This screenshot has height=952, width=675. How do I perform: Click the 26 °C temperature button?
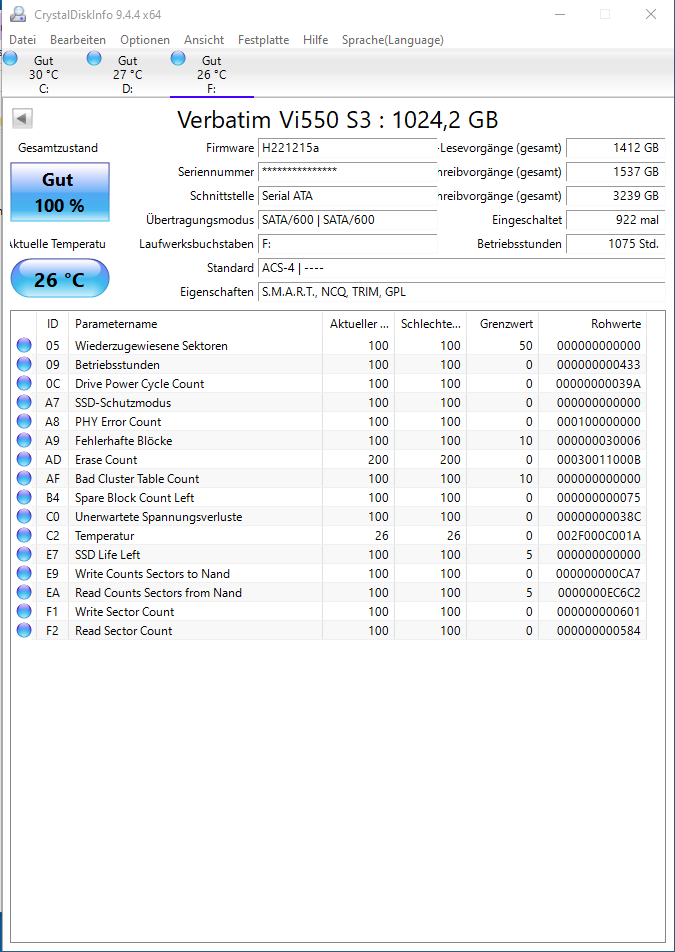(59, 279)
